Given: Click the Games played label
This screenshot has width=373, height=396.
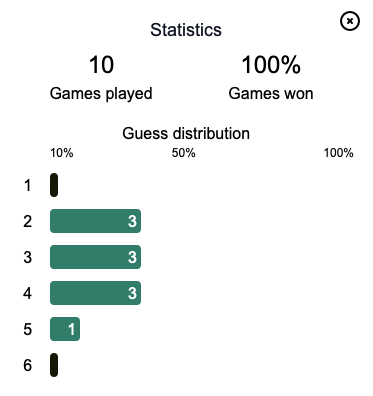Looking at the screenshot, I should tap(101, 94).
